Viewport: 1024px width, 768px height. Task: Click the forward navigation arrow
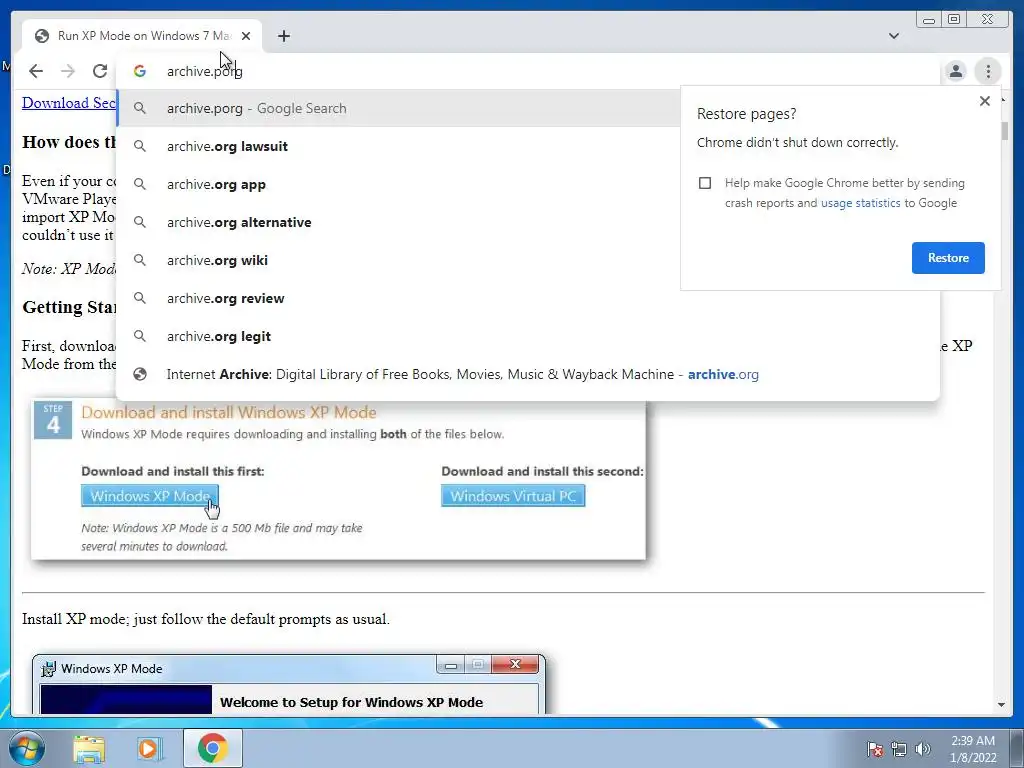point(68,71)
